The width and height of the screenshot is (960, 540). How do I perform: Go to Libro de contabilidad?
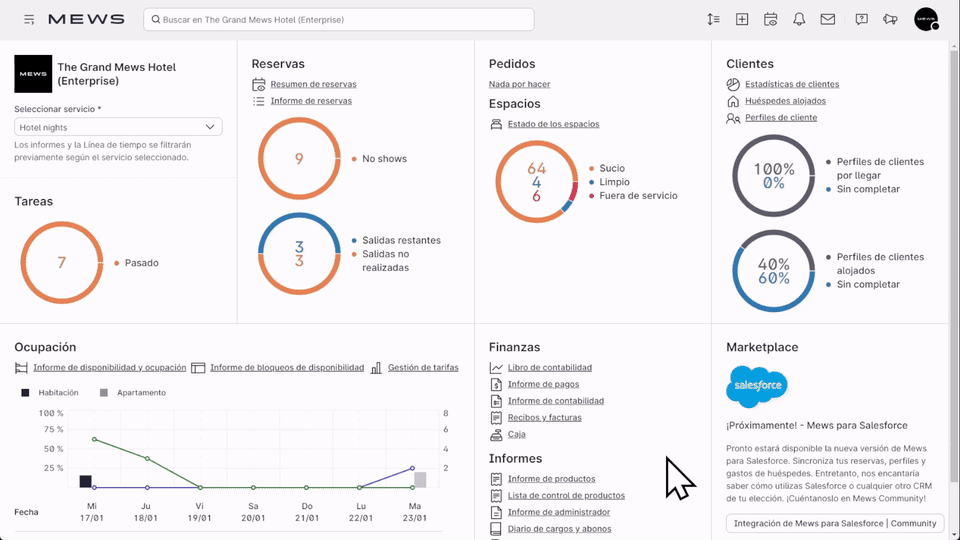pyautogui.click(x=549, y=368)
